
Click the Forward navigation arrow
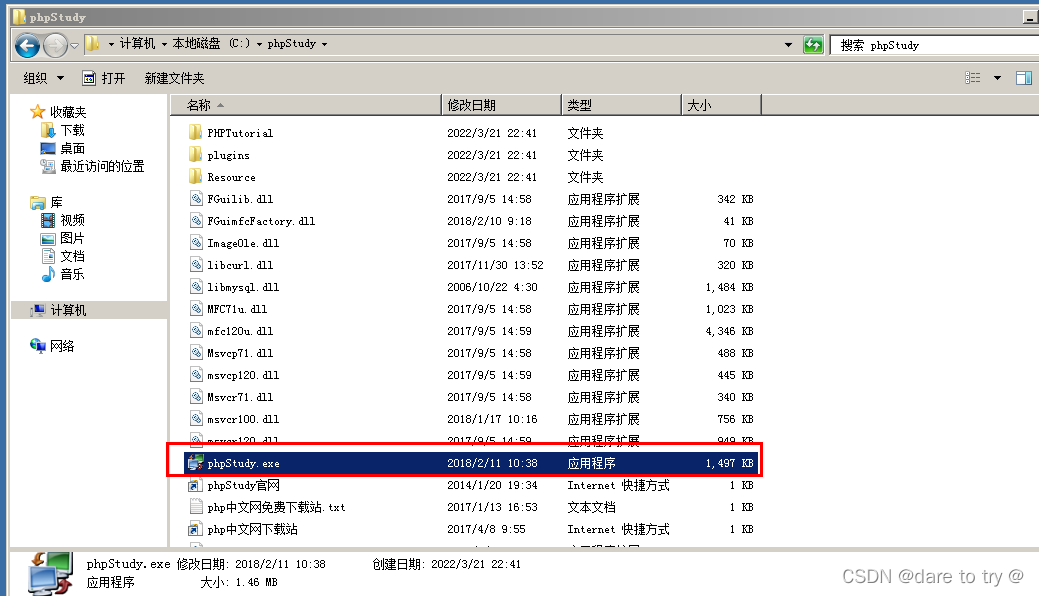coord(56,46)
